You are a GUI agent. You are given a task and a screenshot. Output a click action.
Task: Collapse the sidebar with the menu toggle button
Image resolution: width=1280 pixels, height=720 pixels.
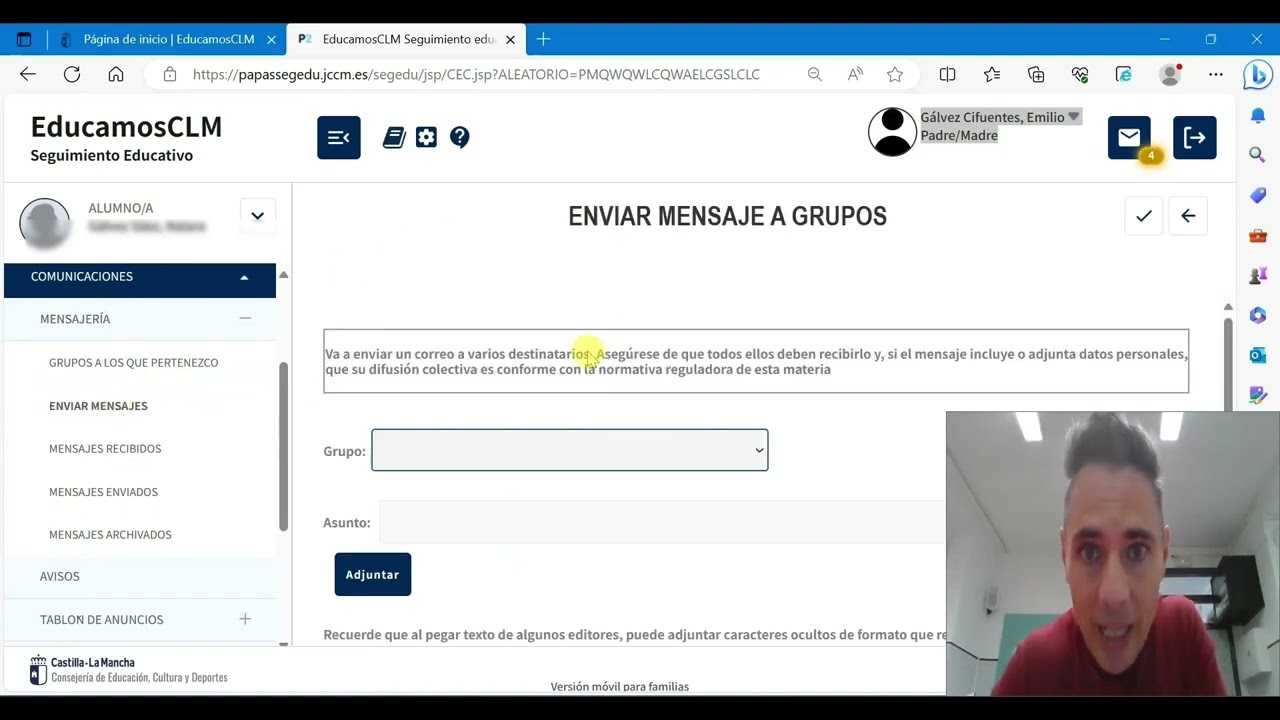coord(339,138)
